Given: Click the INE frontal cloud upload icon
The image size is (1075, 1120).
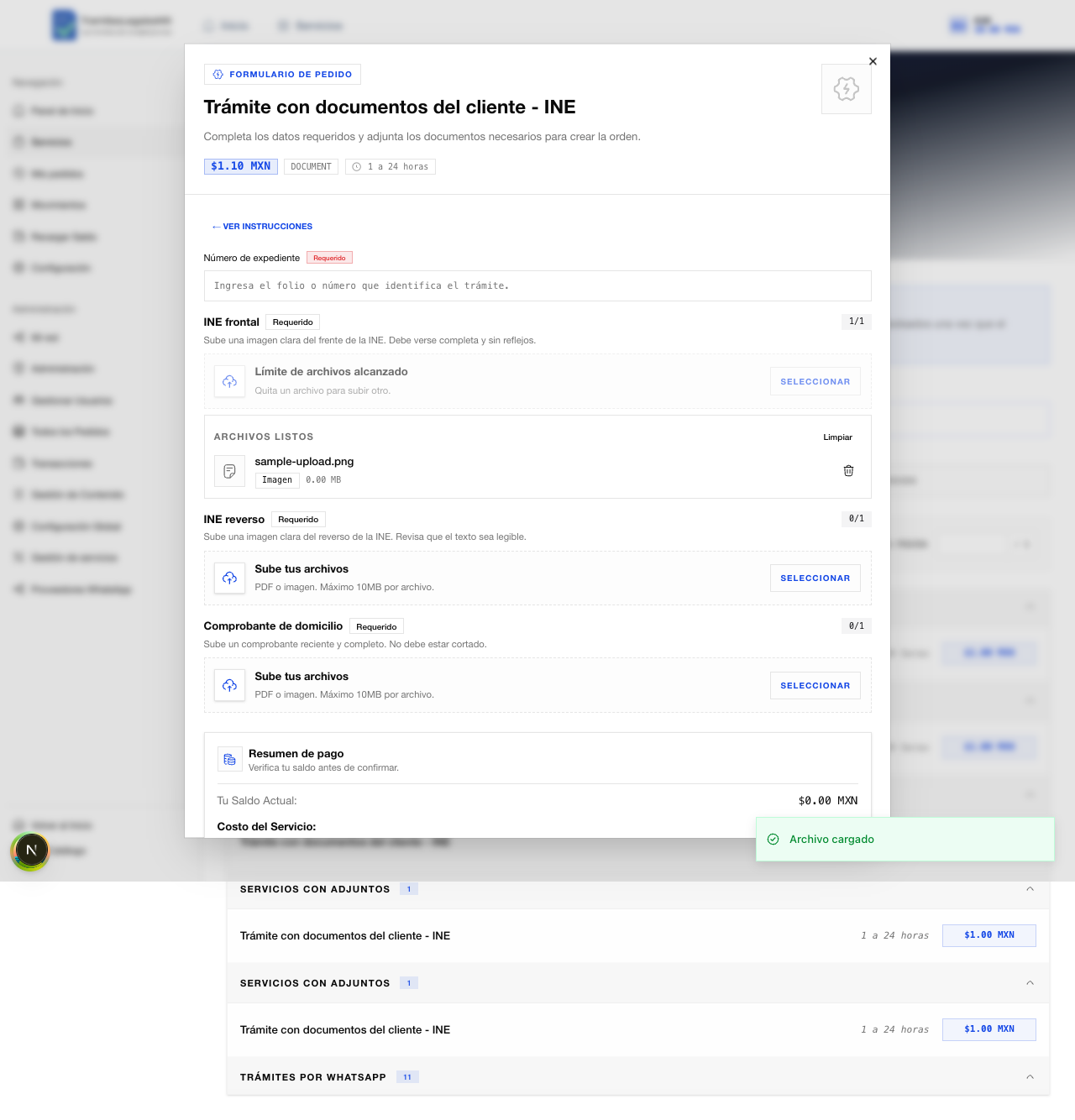Looking at the screenshot, I should [x=229, y=381].
